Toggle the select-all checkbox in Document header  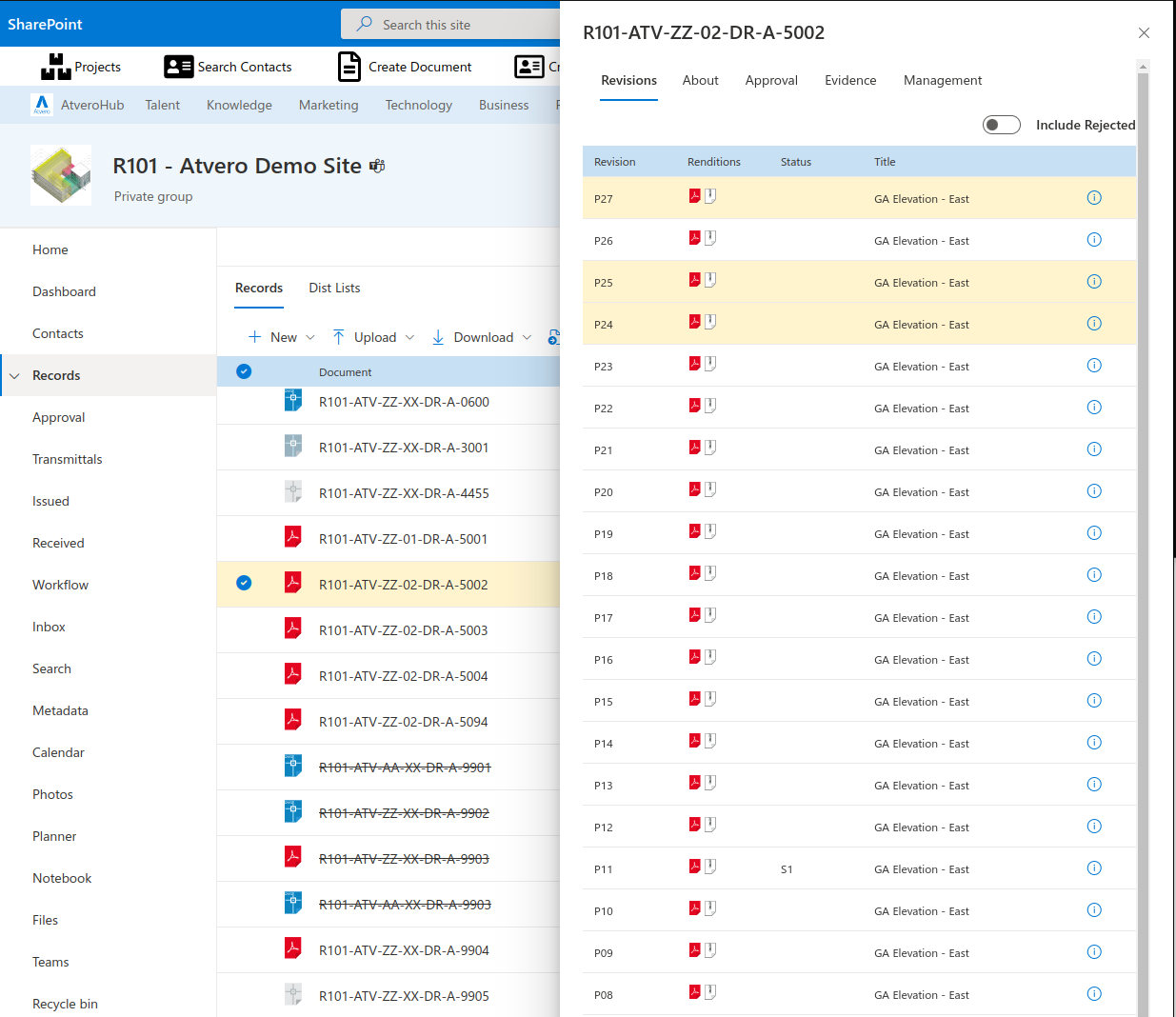coord(244,371)
